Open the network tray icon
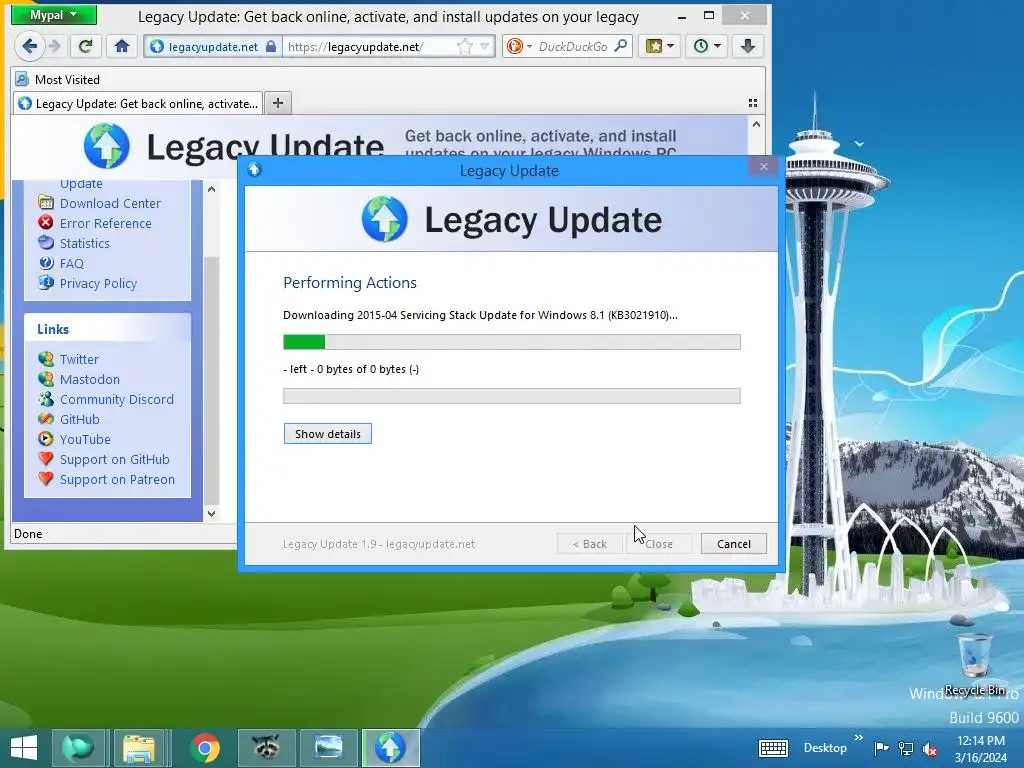Screen dimensions: 1024x768 point(906,748)
